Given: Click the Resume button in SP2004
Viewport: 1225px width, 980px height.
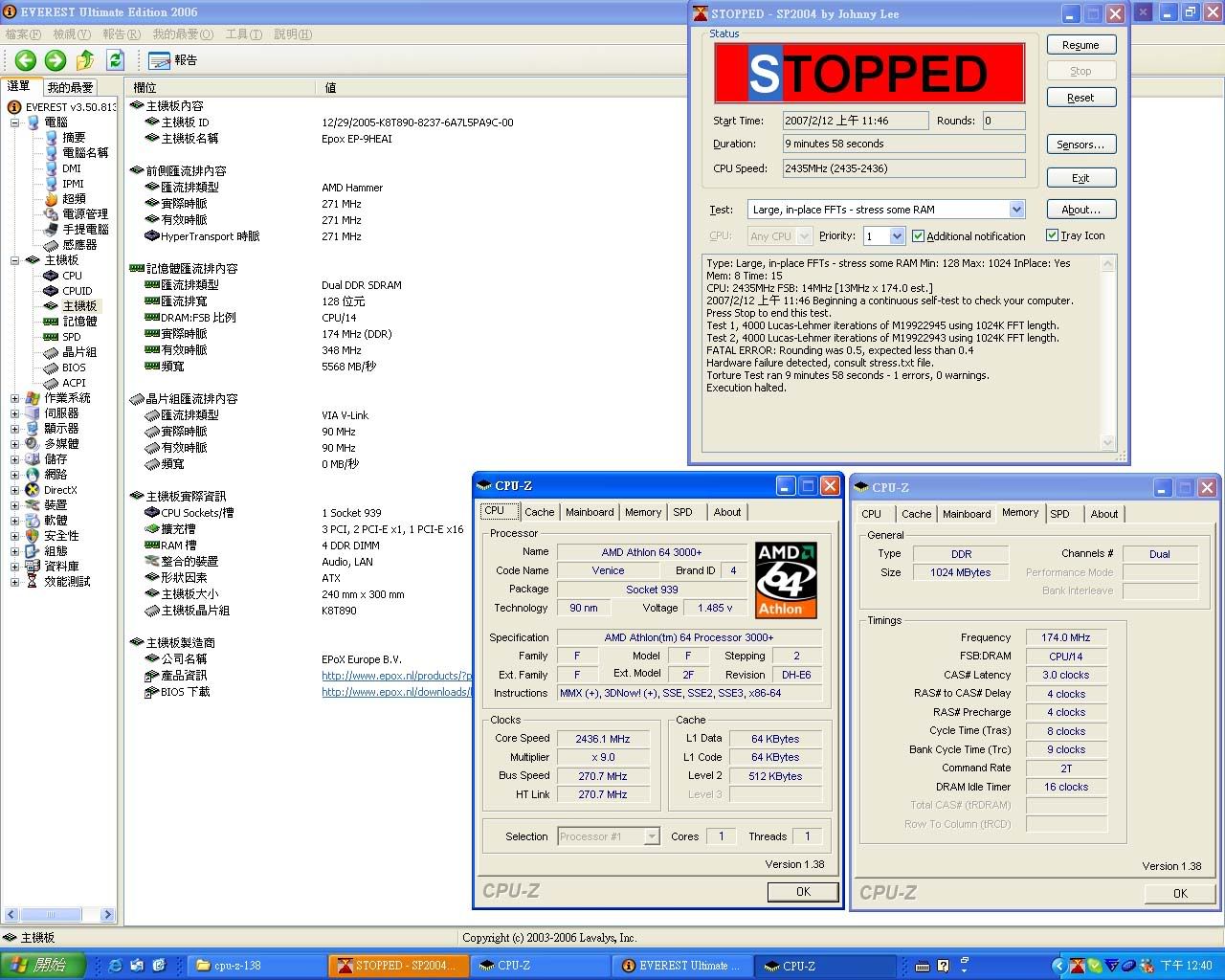Looking at the screenshot, I should 1080,45.
